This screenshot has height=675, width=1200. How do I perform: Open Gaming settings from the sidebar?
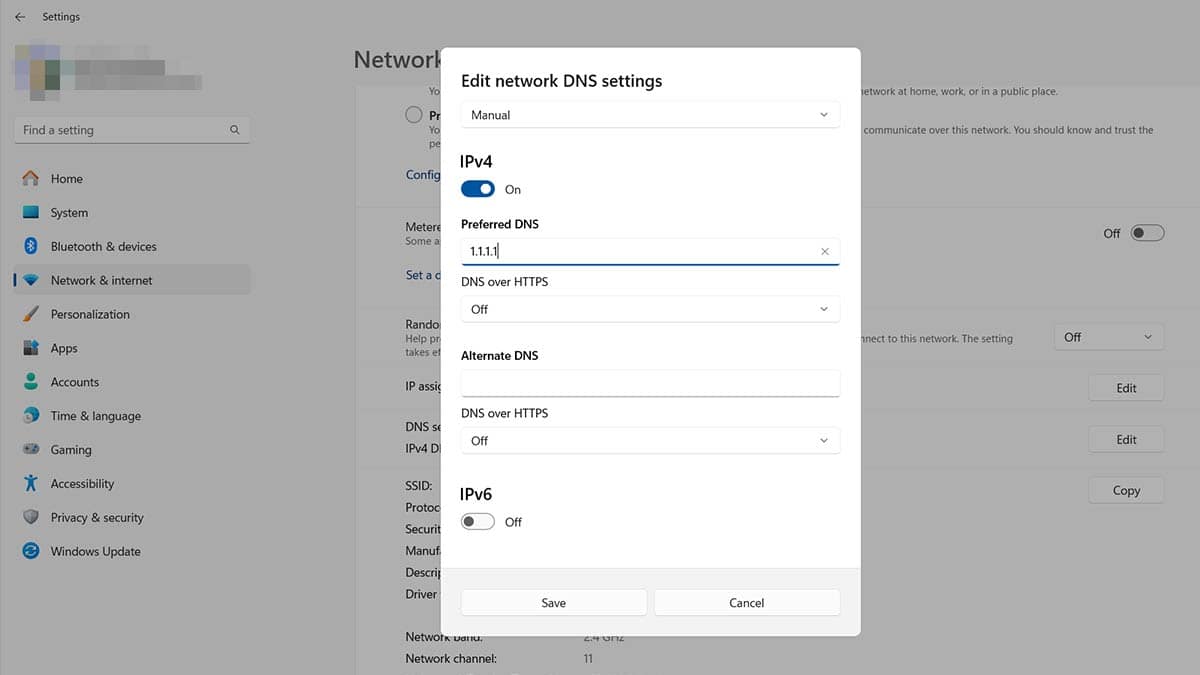pyautogui.click(x=71, y=449)
